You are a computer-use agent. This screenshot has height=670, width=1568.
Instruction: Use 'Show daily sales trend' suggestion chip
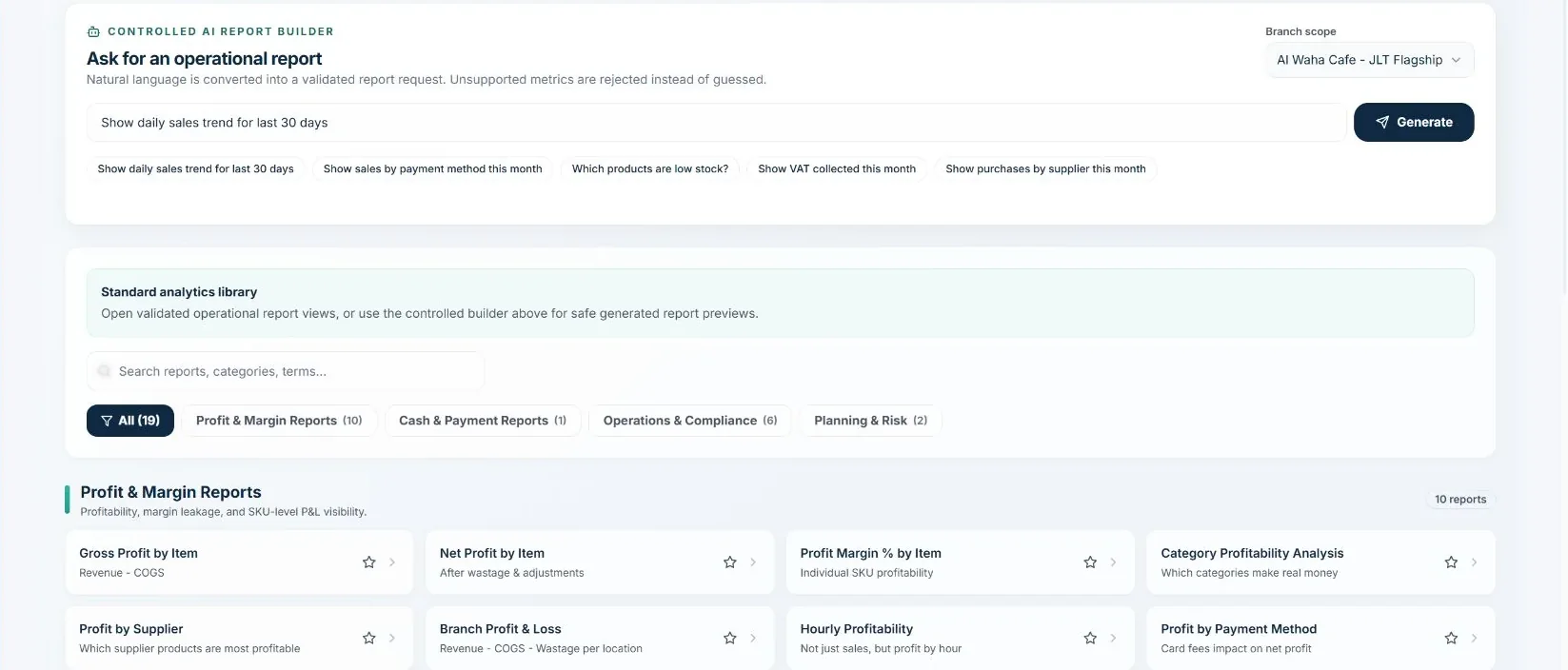coord(195,169)
